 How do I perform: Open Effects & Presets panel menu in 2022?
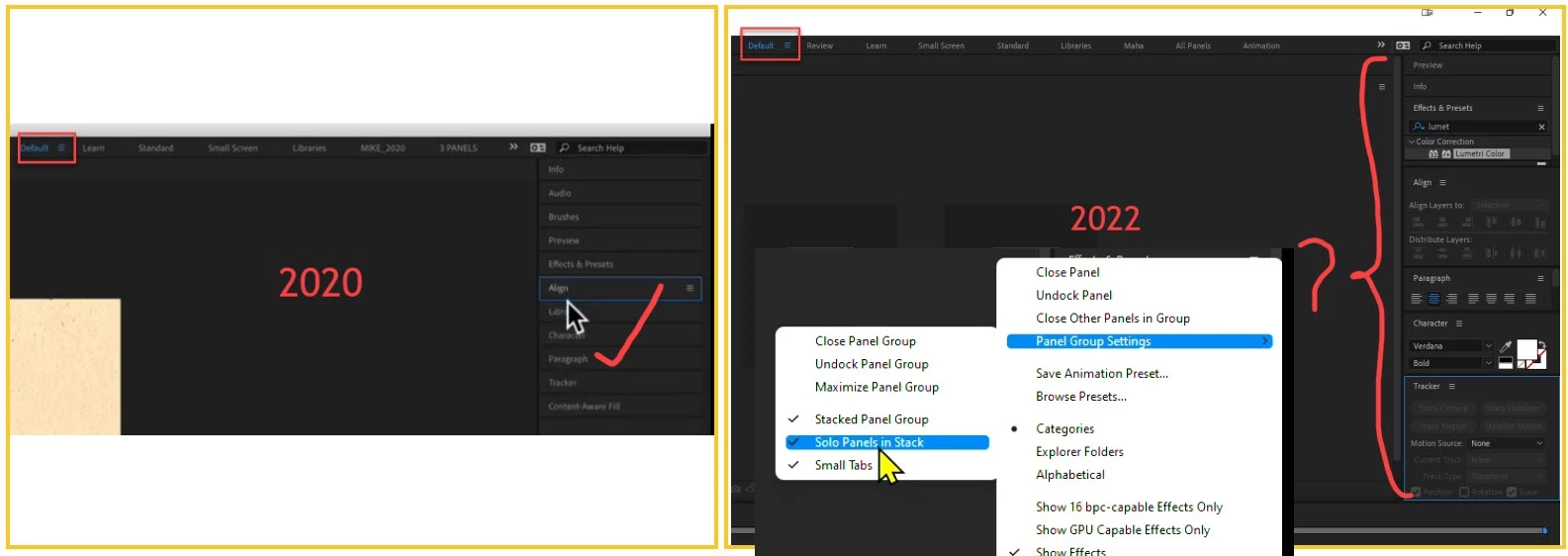click(x=1540, y=108)
